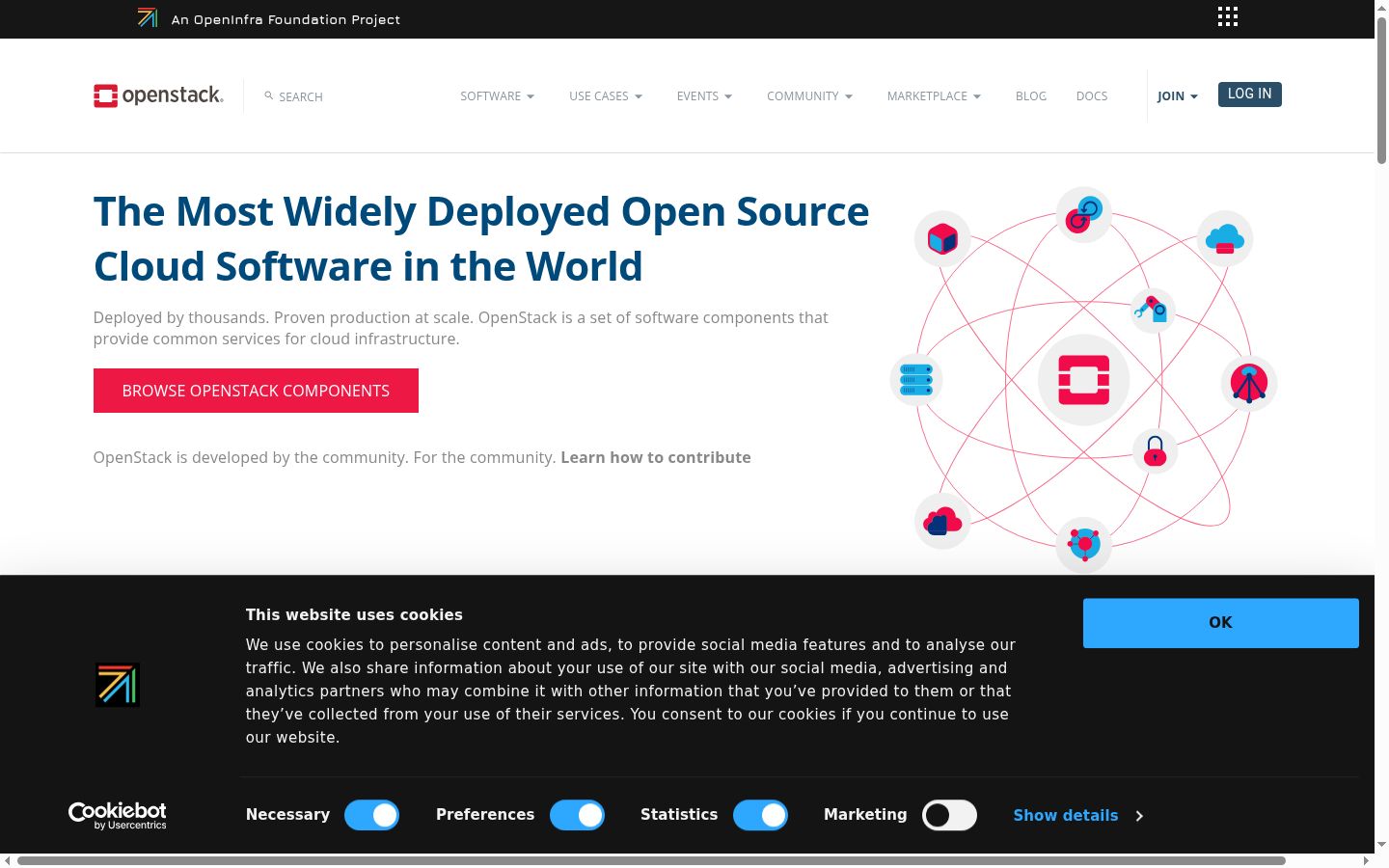Click the OpenStack logo
The image size is (1389, 868).
tap(158, 95)
